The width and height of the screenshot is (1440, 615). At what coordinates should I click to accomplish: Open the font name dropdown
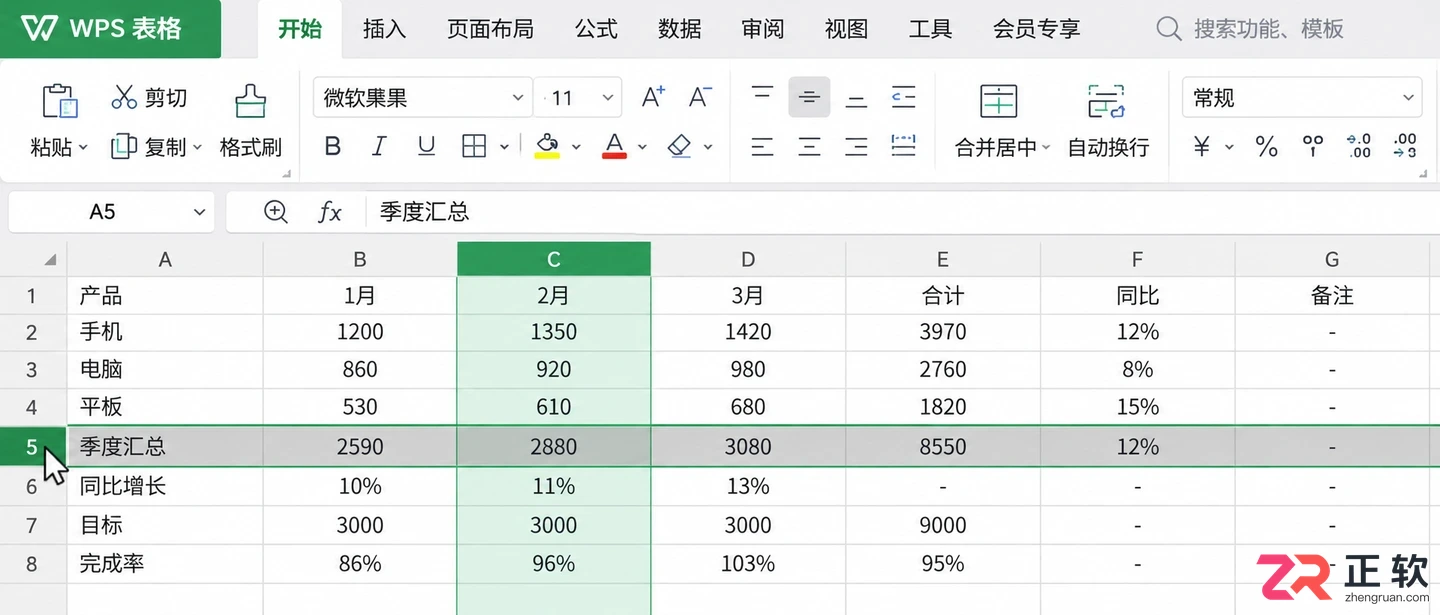pyautogui.click(x=518, y=98)
